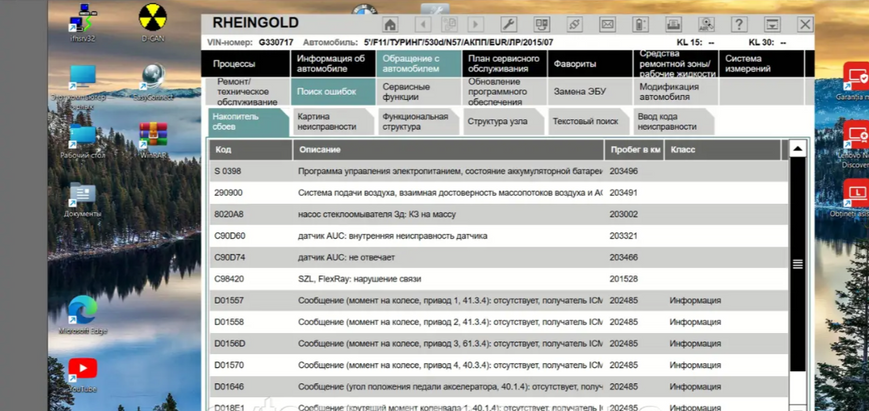This screenshot has width=869, height=411.
Task: Select Ремонт/техническое обслуживание submenu
Action: point(248,92)
